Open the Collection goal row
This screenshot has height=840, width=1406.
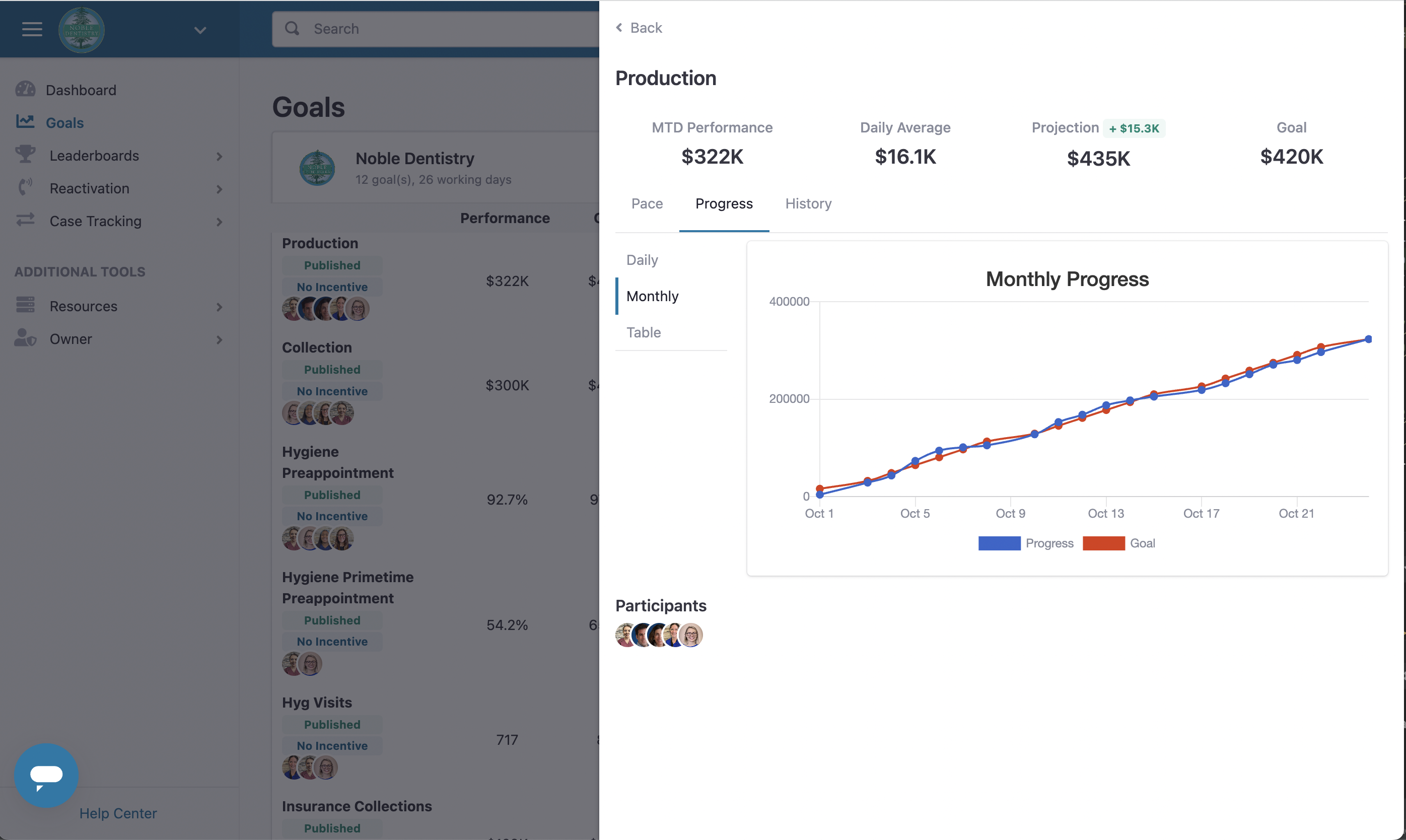(x=317, y=347)
